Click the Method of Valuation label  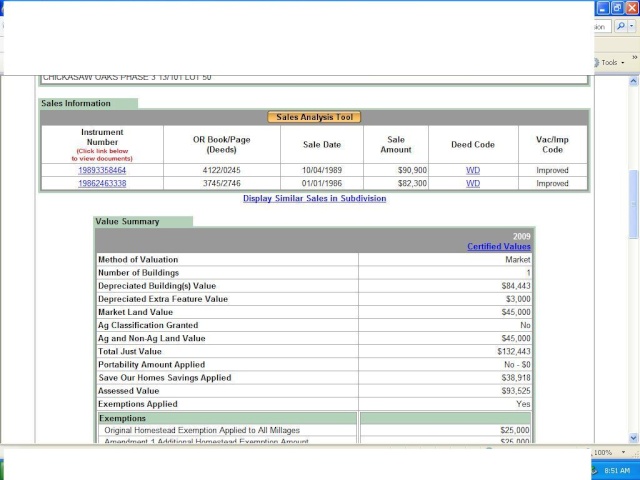138,260
